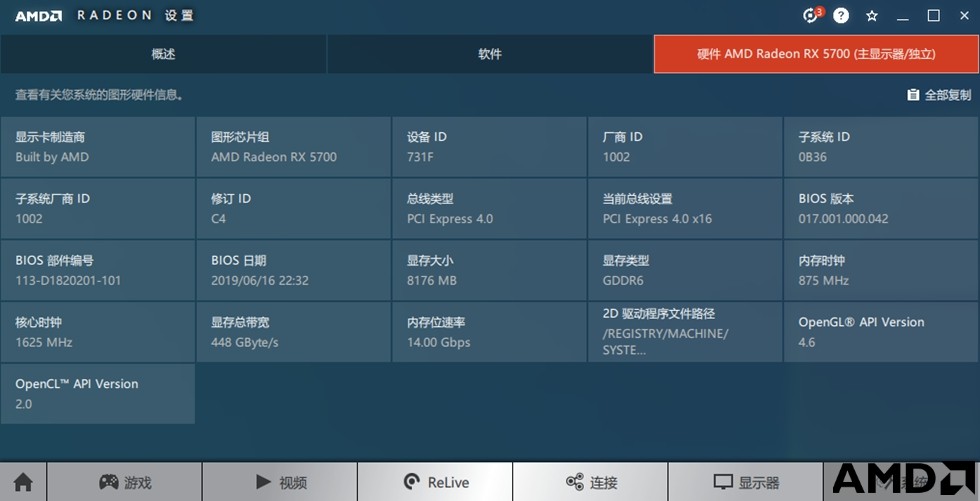Select the 子系统厂商 ID tile

pos(98,208)
